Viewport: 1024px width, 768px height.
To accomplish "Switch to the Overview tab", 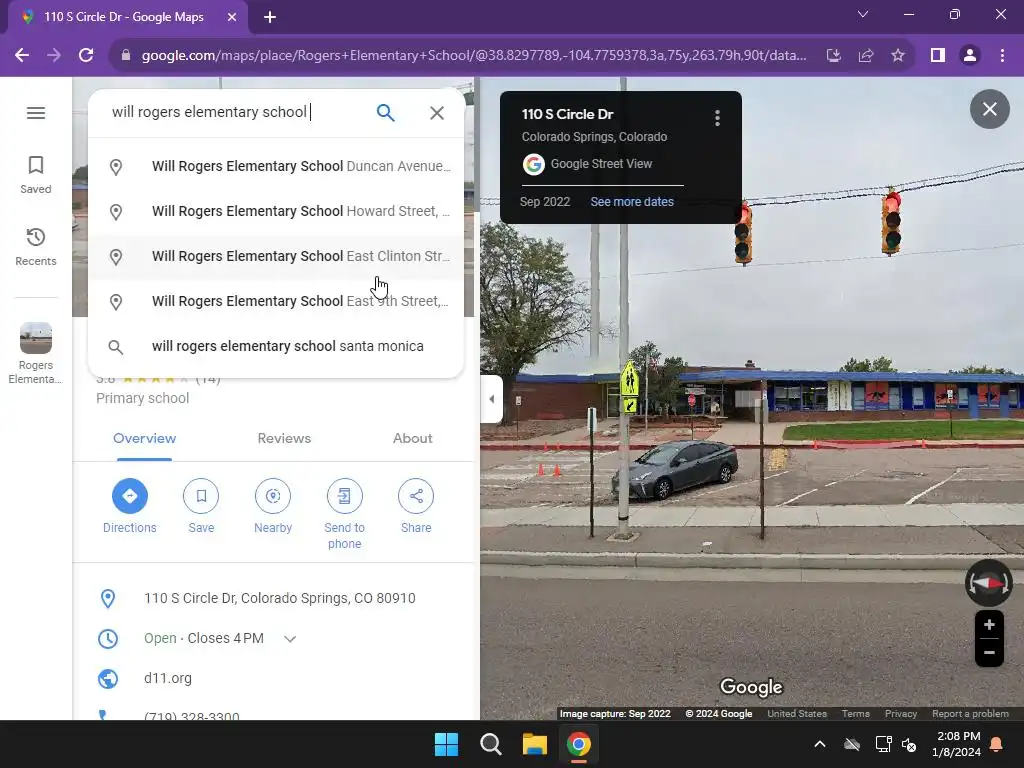I will 144,438.
